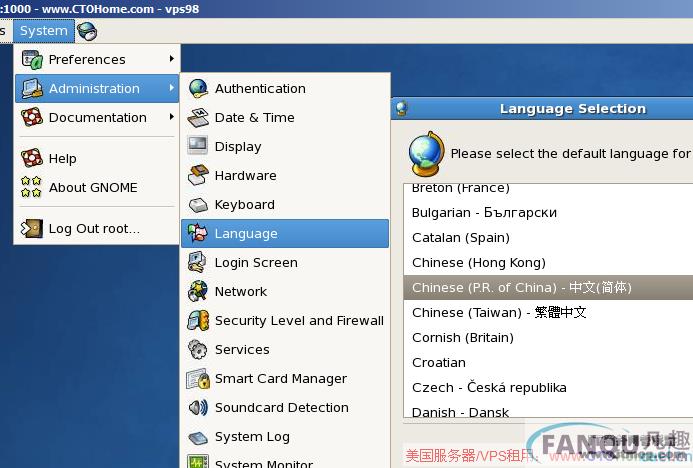Click the Log Out door icon
The image size is (693, 468).
(x=32, y=228)
